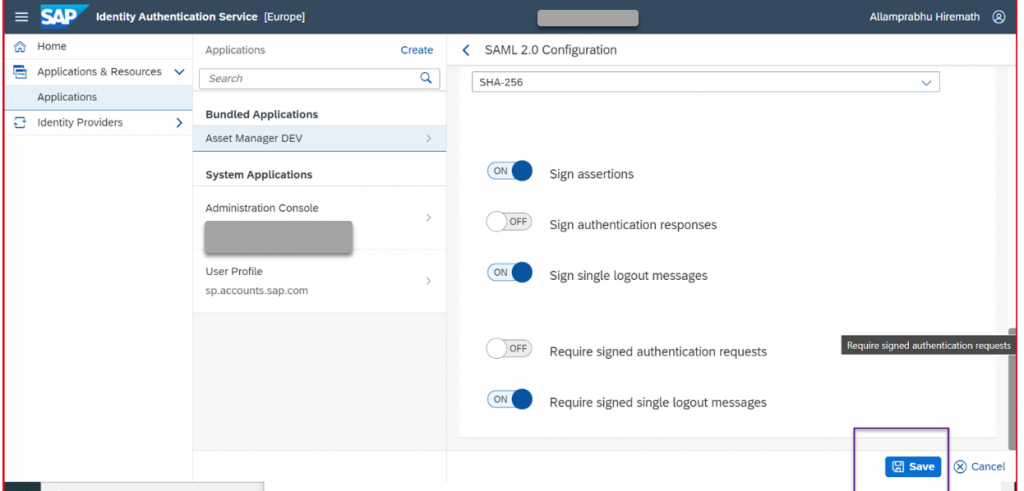Turn off Sign single logout messages
The height and width of the screenshot is (491, 1024).
pyautogui.click(x=509, y=272)
